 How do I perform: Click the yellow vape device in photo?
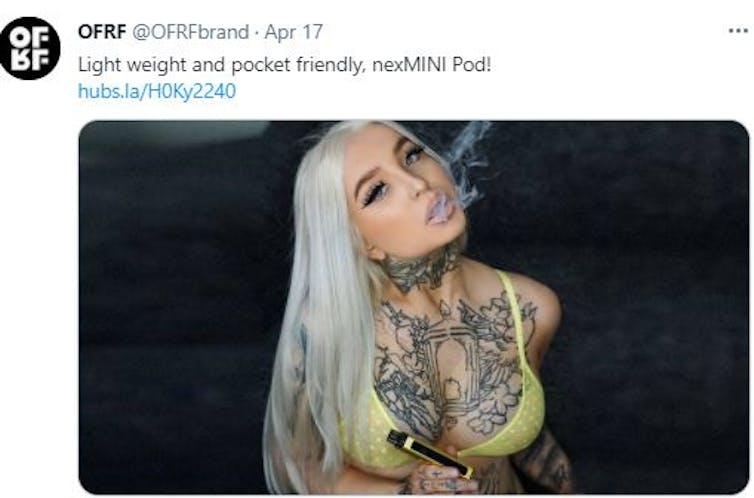[430, 453]
